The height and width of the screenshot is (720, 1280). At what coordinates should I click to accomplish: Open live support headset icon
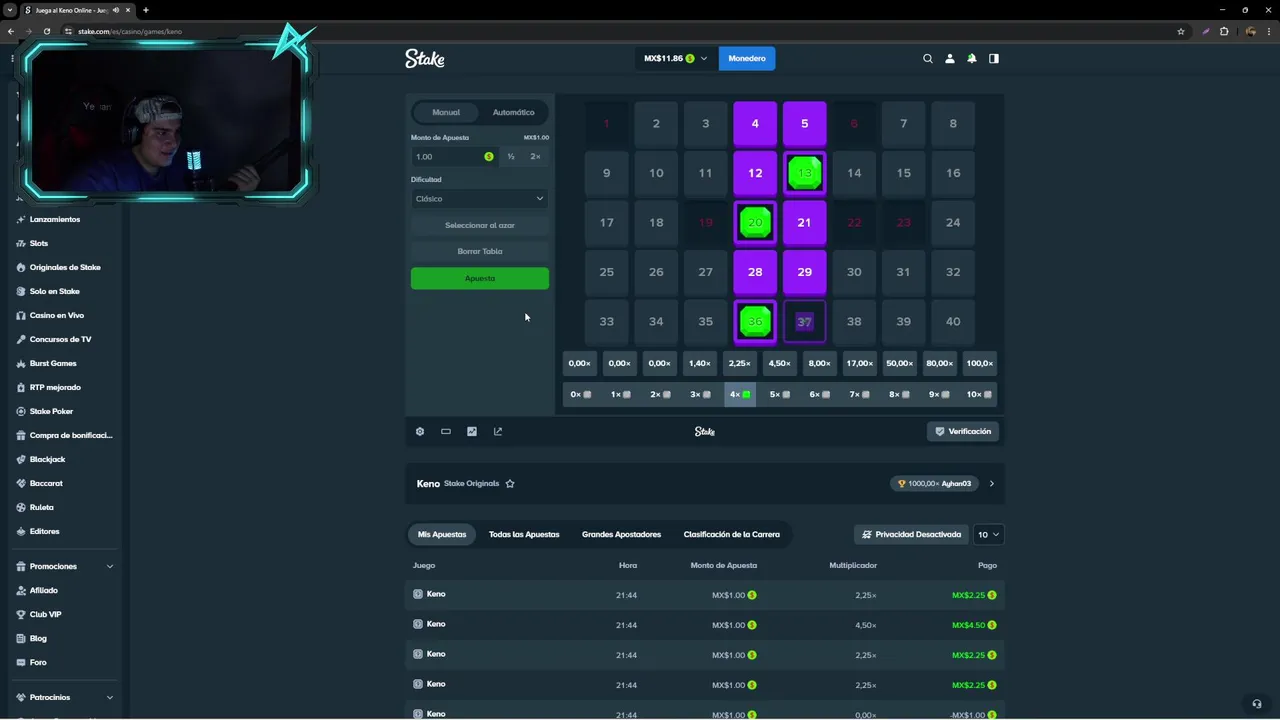click(1257, 704)
